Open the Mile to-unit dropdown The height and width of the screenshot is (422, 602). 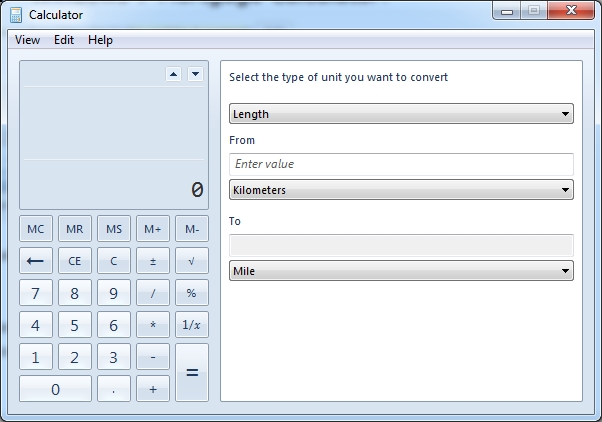(401, 270)
